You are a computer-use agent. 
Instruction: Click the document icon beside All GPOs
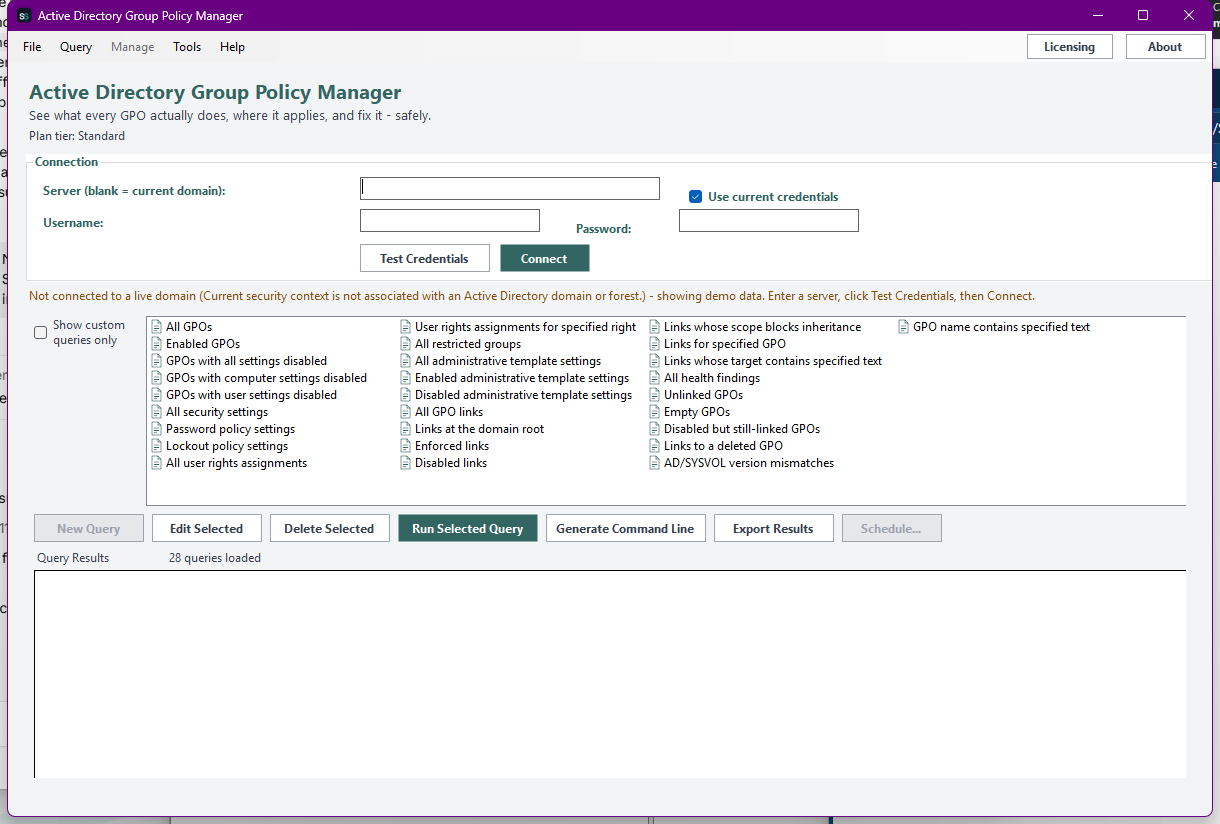point(156,327)
